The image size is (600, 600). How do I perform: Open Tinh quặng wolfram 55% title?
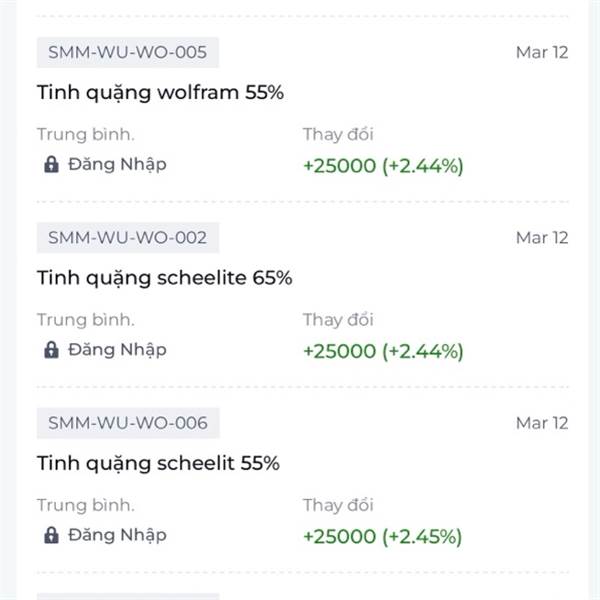161,93
